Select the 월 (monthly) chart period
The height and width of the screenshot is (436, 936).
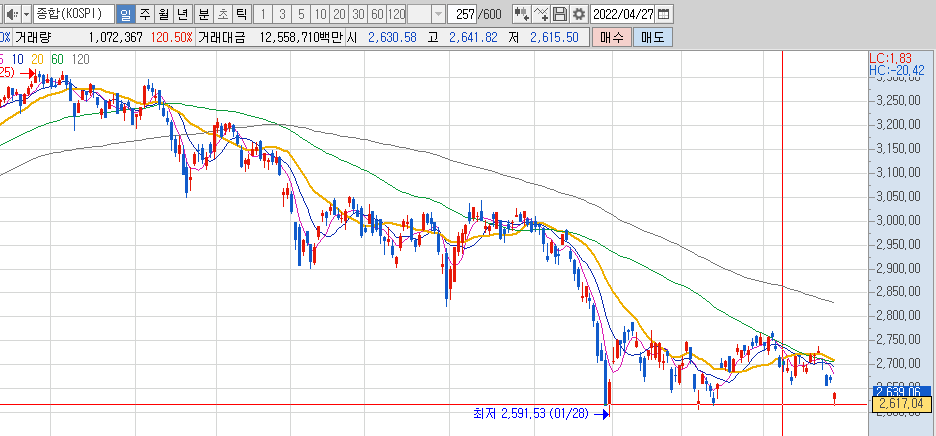tap(164, 13)
